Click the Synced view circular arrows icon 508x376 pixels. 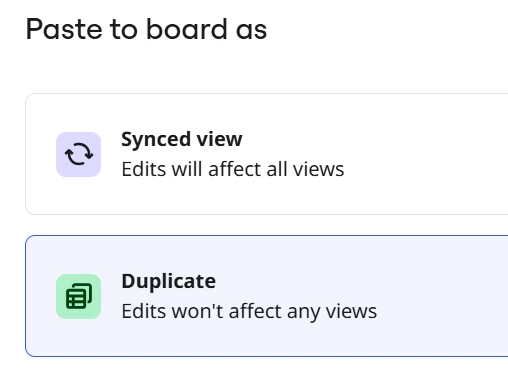click(x=79, y=154)
